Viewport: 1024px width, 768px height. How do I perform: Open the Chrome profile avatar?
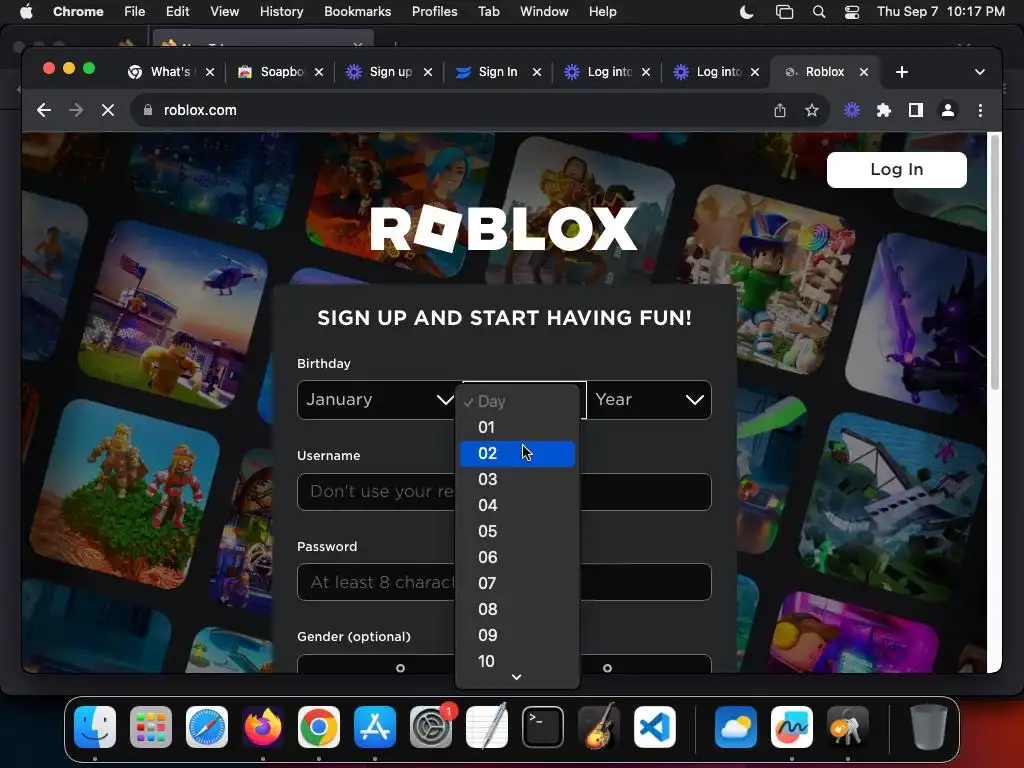pyautogui.click(x=948, y=110)
